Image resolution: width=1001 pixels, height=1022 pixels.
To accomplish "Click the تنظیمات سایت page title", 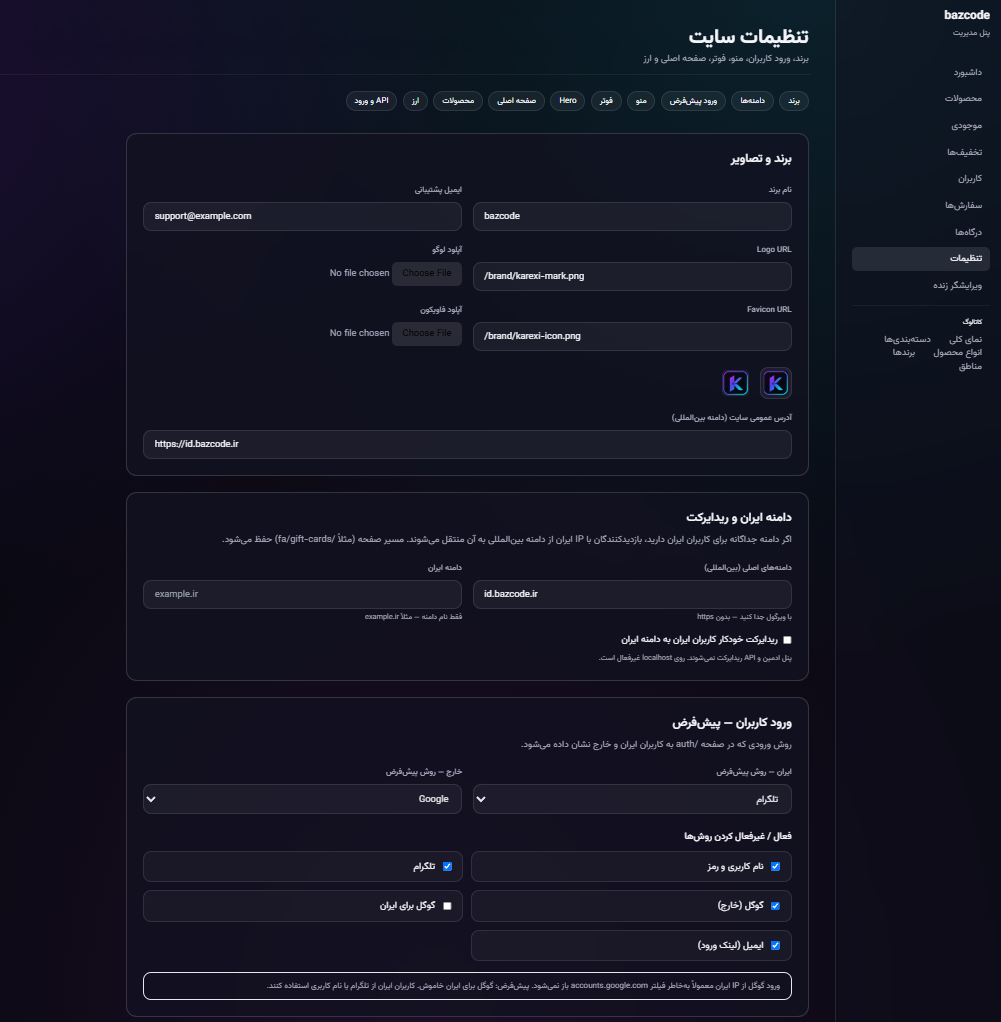I will [748, 36].
